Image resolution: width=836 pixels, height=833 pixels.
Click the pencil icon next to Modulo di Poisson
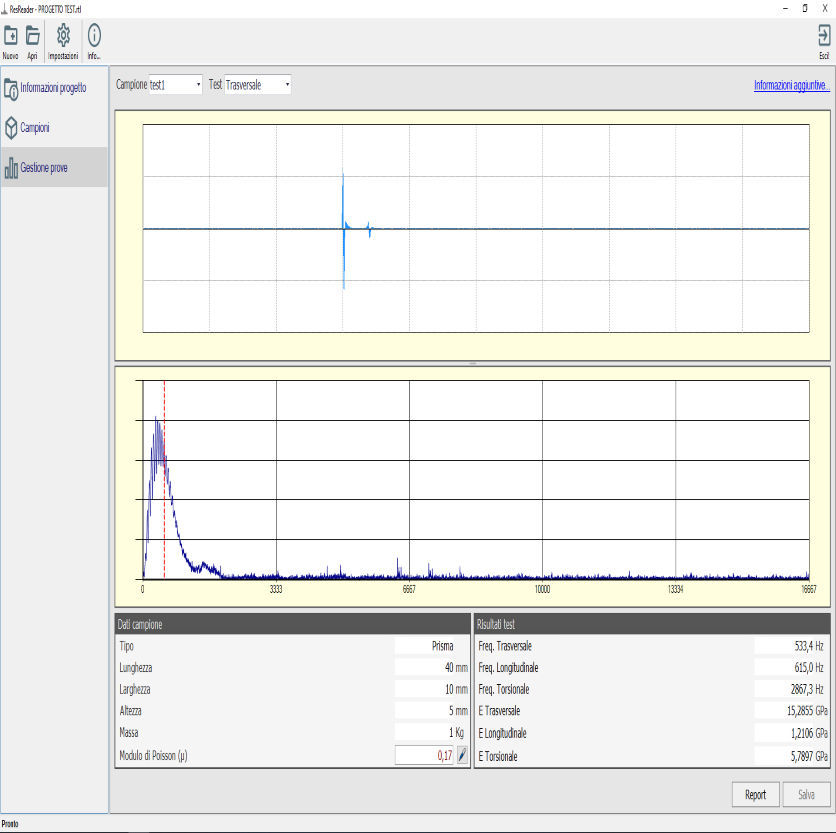[x=460, y=757]
